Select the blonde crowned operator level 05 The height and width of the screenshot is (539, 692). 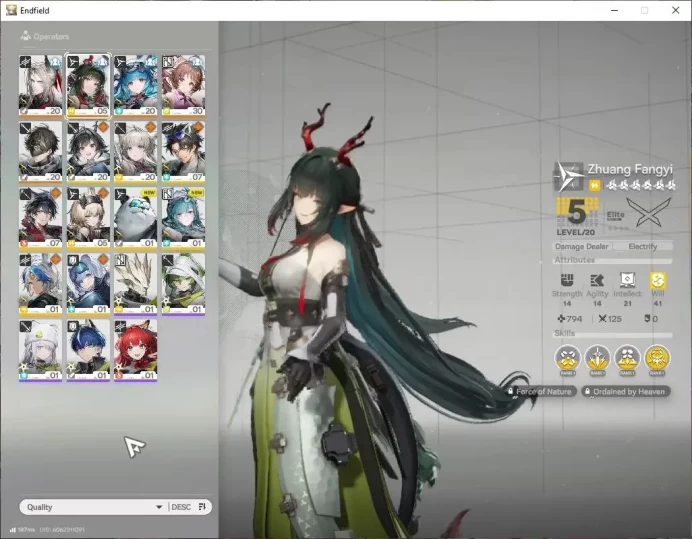[x=88, y=218]
